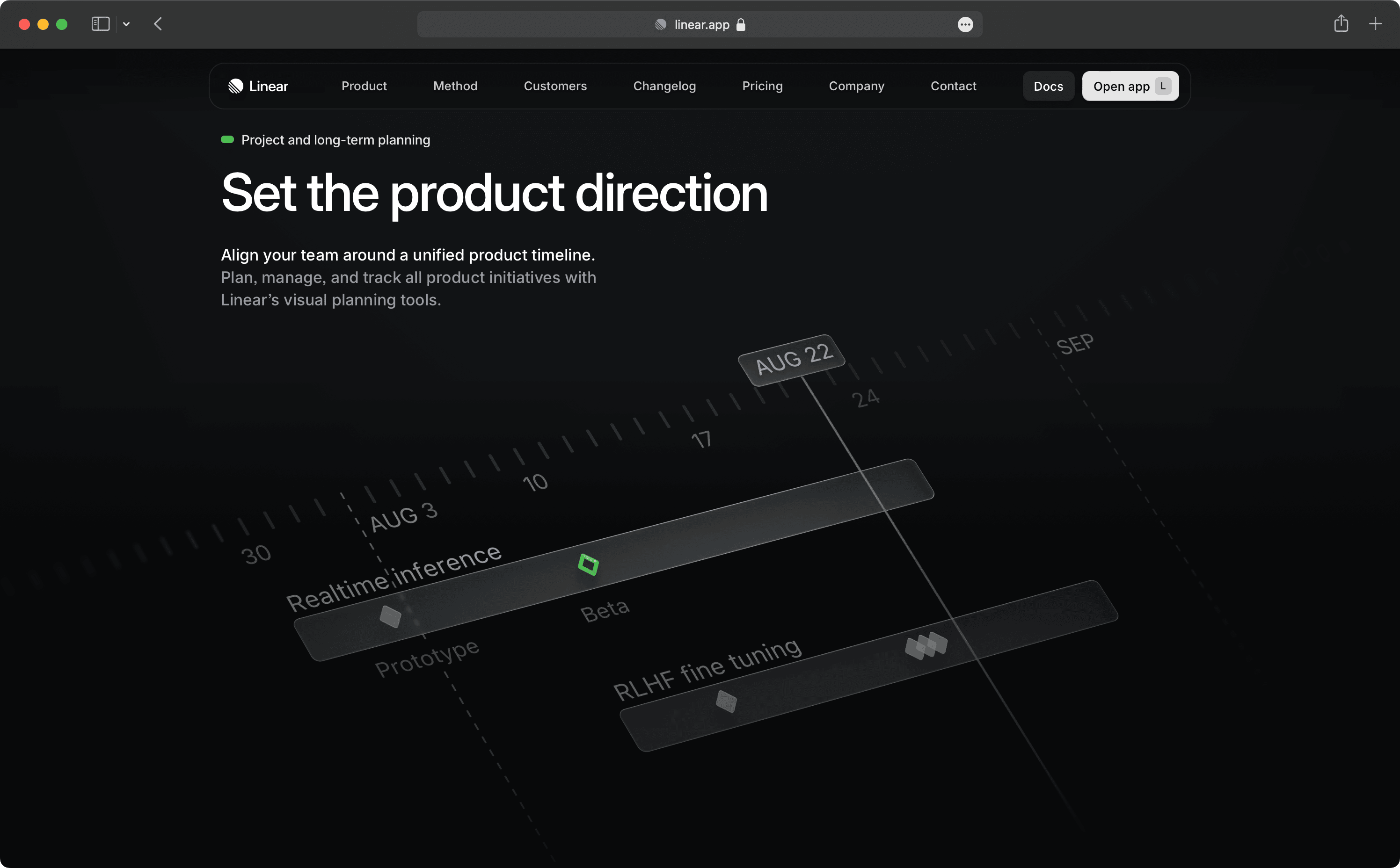
Task: Toggle the Safari sidebar icon
Action: coord(100,24)
